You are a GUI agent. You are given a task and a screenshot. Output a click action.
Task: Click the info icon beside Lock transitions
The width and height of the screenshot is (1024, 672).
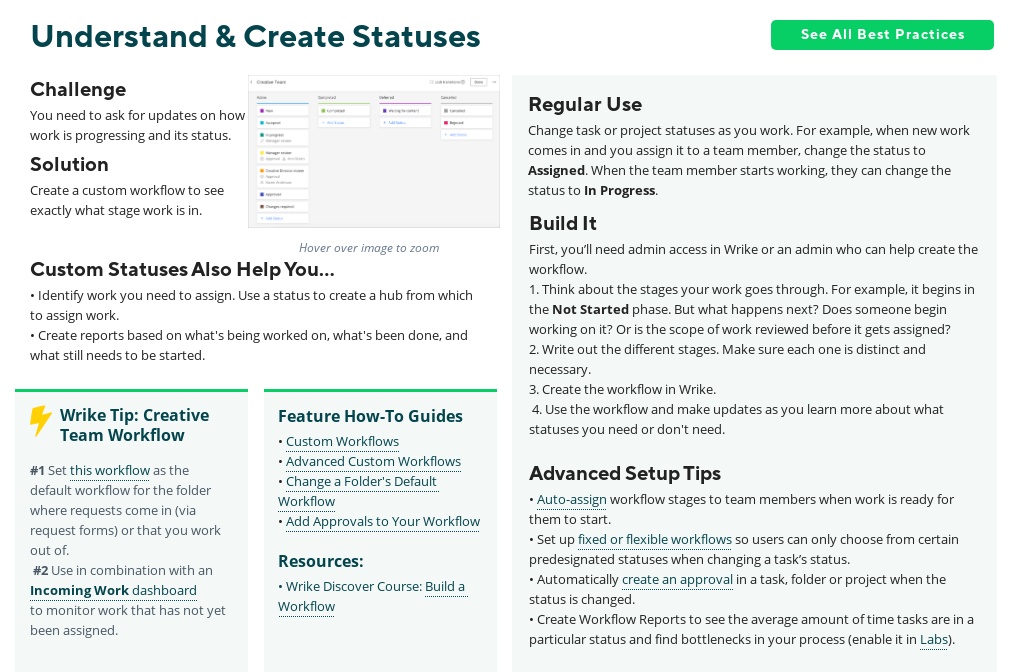tap(463, 82)
